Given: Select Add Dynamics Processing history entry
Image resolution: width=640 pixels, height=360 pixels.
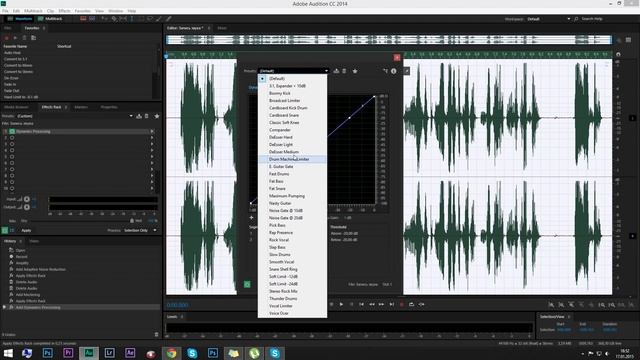Looking at the screenshot, I should [38, 307].
